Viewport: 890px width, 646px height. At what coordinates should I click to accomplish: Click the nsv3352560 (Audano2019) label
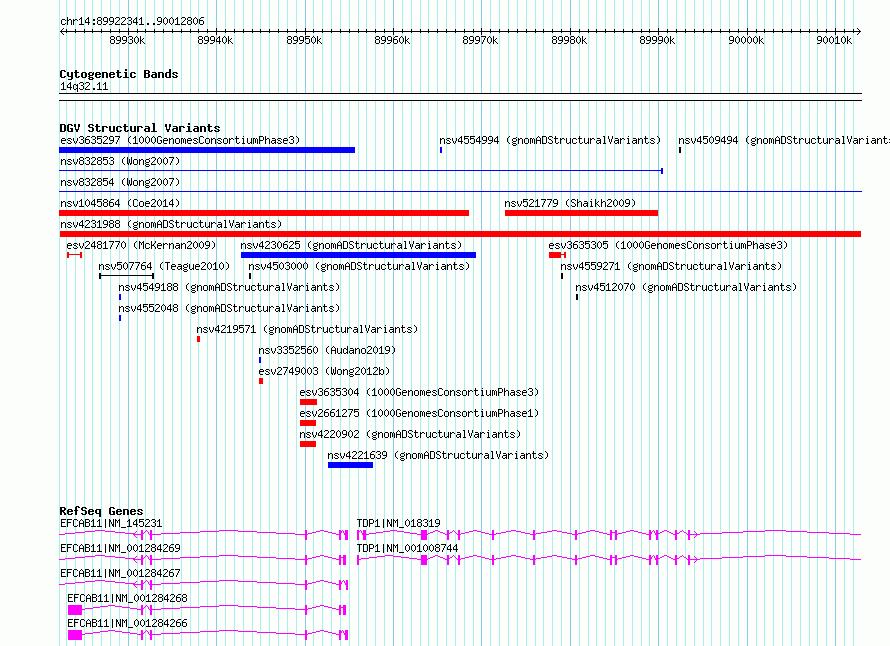327,350
